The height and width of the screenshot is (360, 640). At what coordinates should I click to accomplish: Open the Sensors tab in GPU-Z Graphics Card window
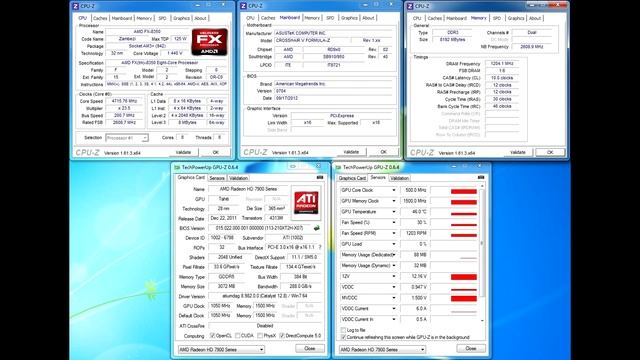coord(217,178)
